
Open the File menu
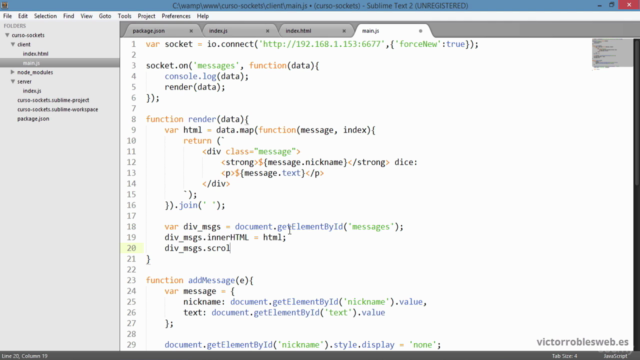[7, 16]
